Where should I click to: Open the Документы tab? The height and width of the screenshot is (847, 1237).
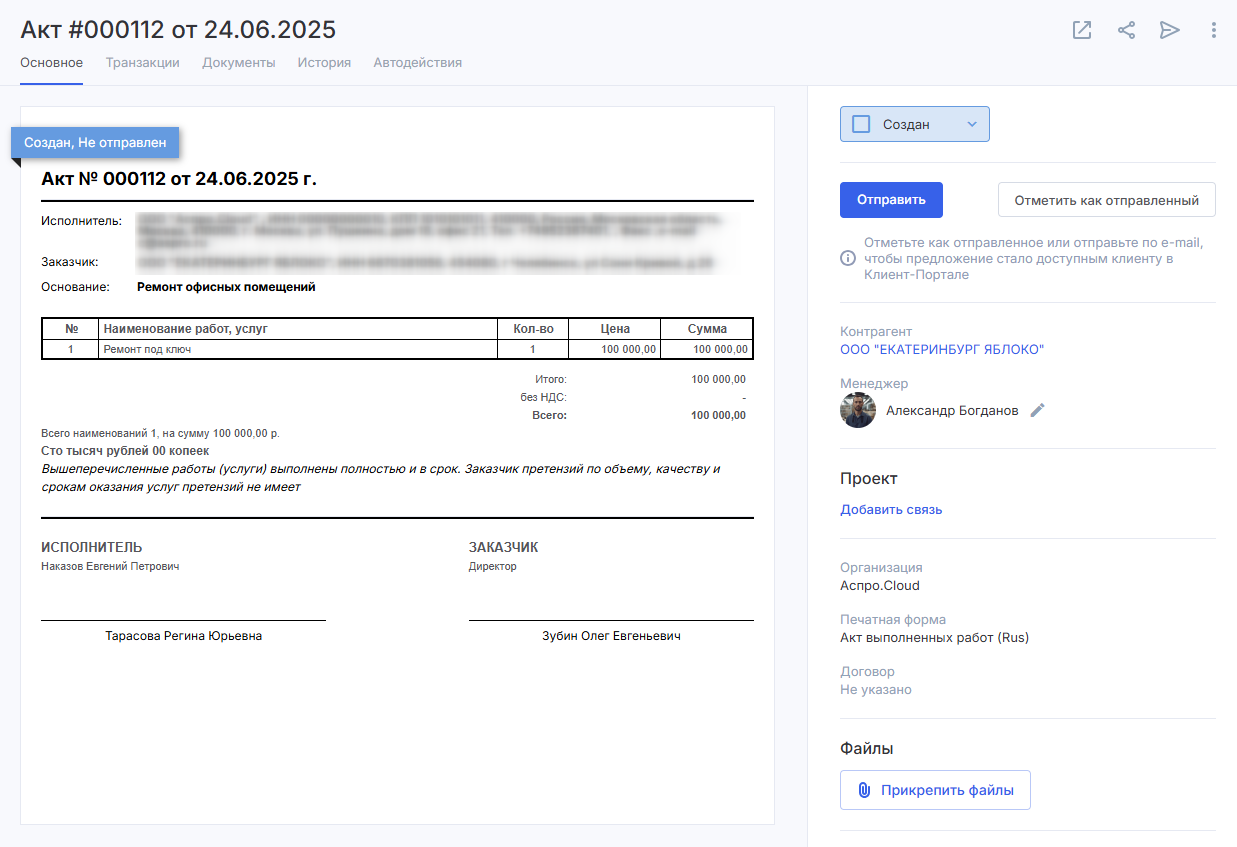[x=238, y=62]
